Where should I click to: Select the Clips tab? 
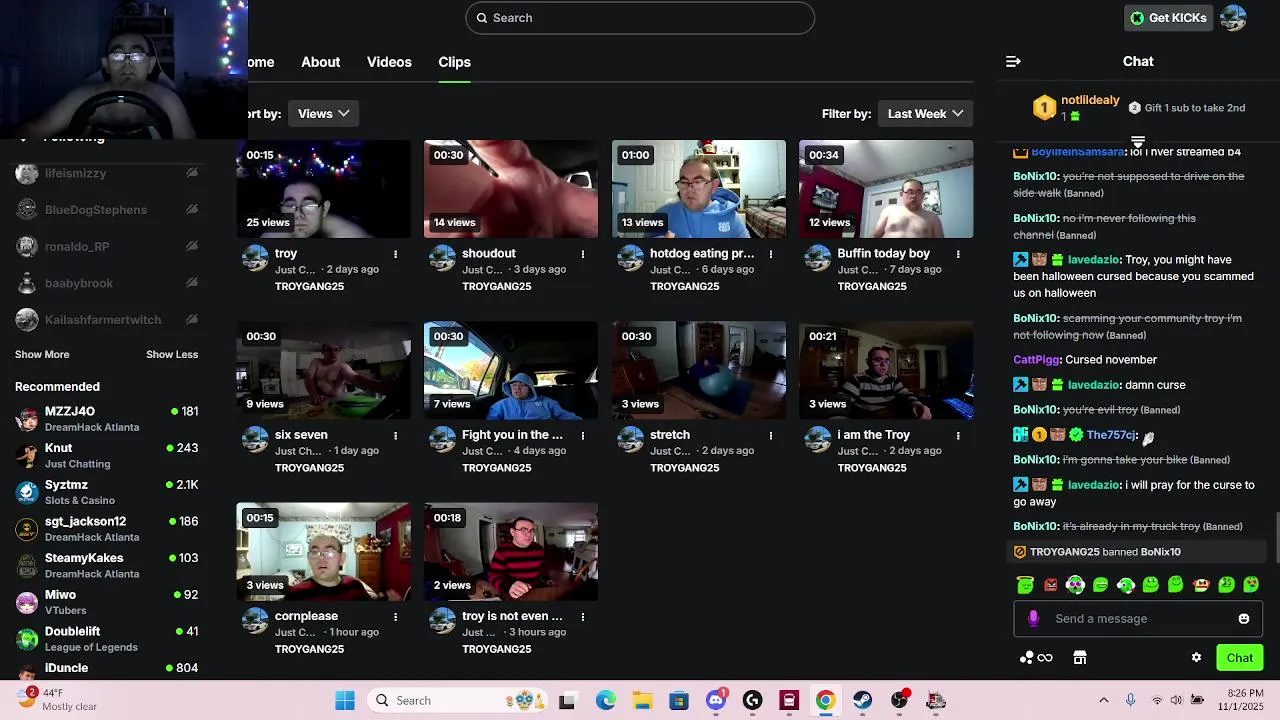tap(454, 62)
